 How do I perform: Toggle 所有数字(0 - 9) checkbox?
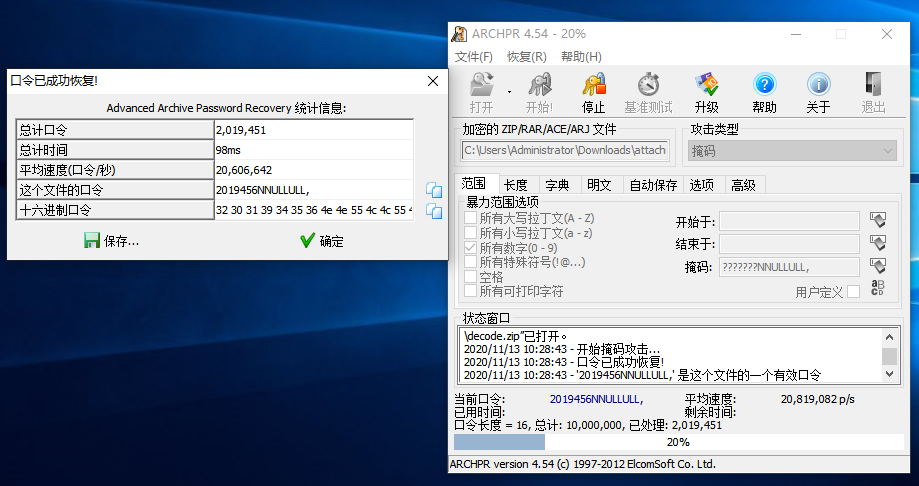click(470, 248)
